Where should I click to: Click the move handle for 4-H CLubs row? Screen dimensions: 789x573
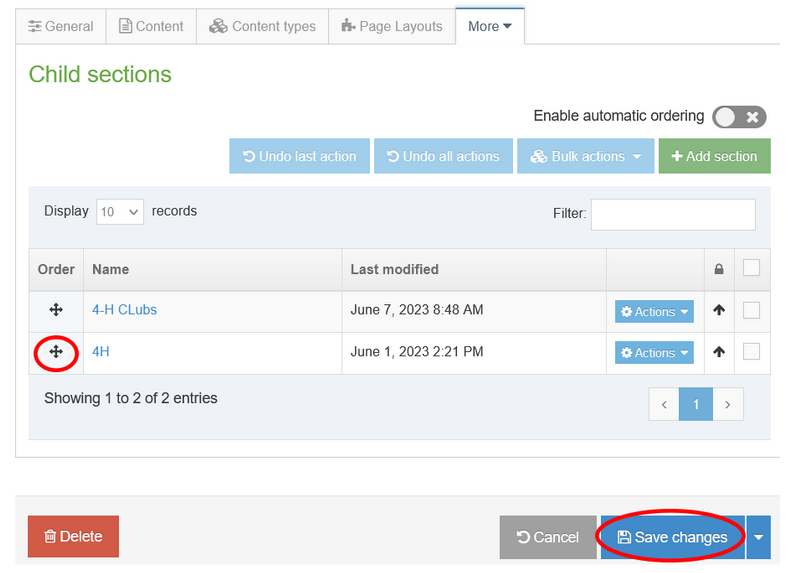56,310
